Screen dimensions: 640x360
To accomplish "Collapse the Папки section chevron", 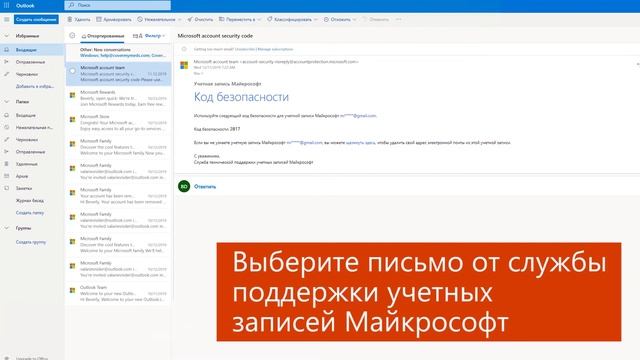I will point(7,102).
